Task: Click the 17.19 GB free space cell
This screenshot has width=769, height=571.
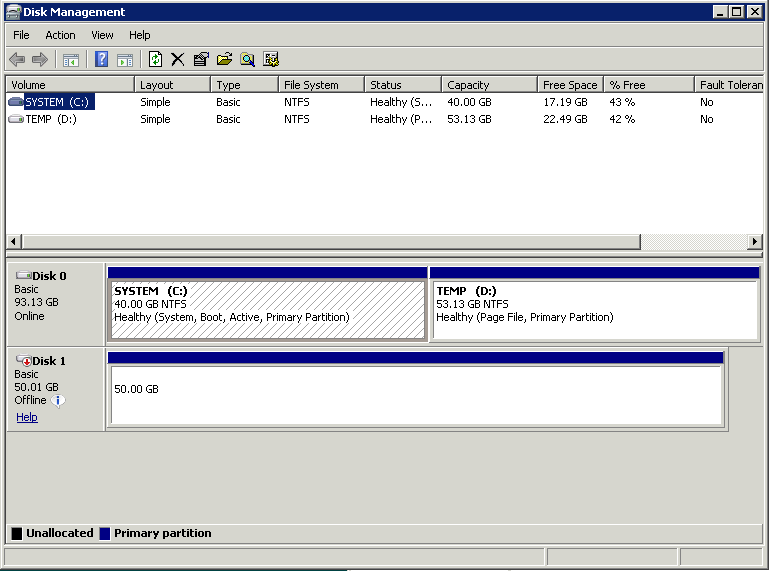Action: (565, 102)
